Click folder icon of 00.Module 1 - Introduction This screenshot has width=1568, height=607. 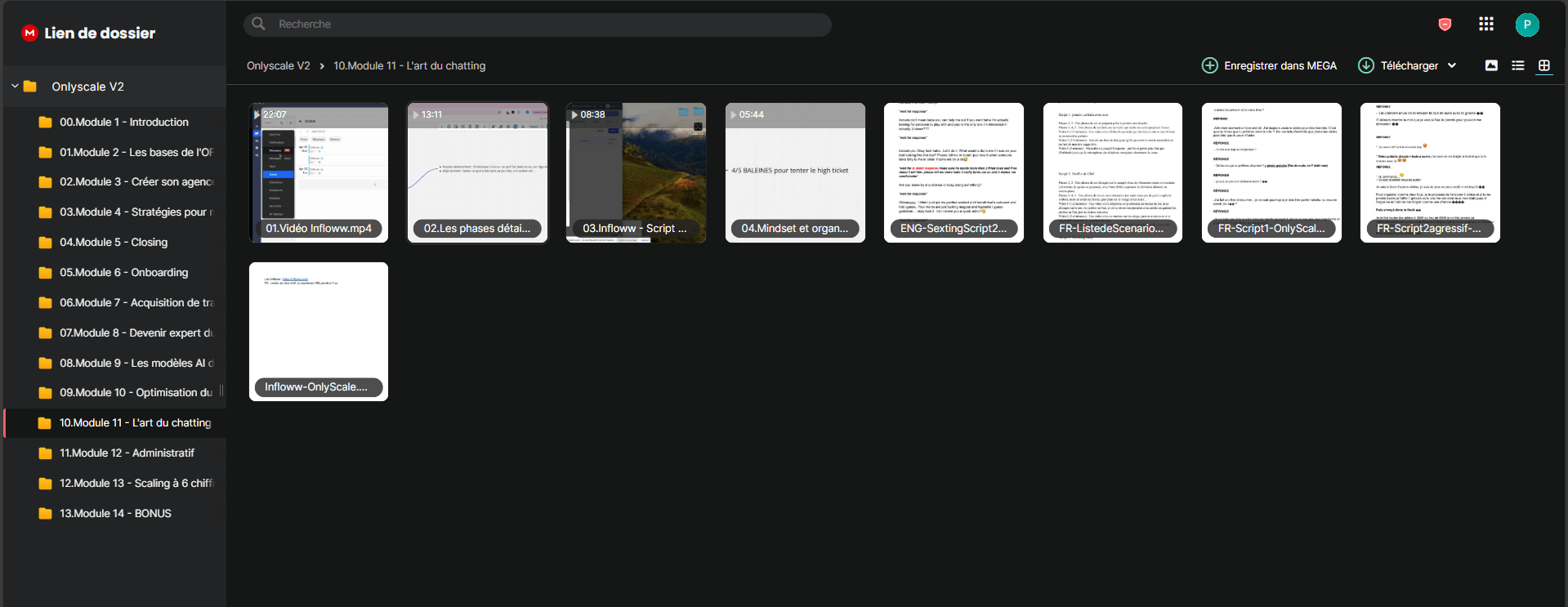[46, 123]
